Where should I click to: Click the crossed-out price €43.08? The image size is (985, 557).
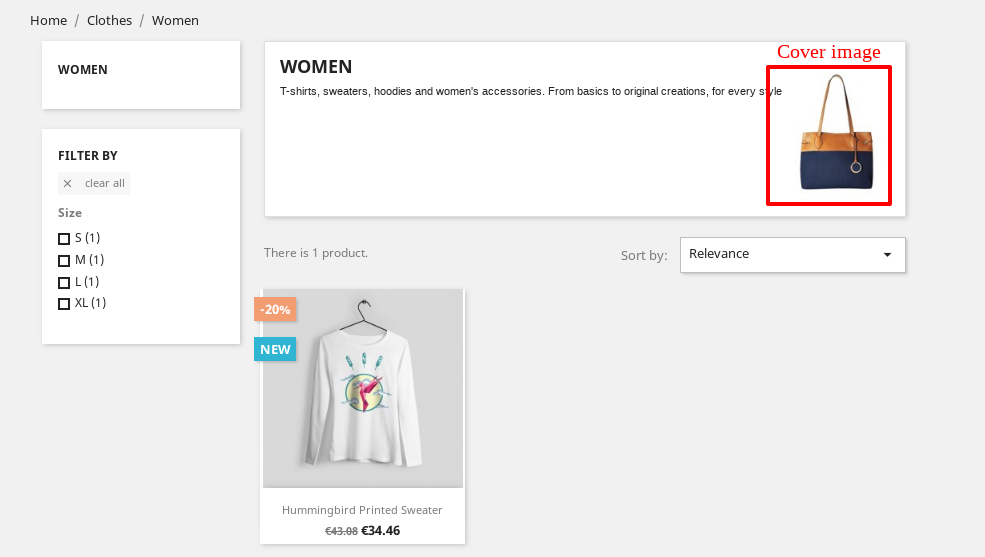[341, 531]
